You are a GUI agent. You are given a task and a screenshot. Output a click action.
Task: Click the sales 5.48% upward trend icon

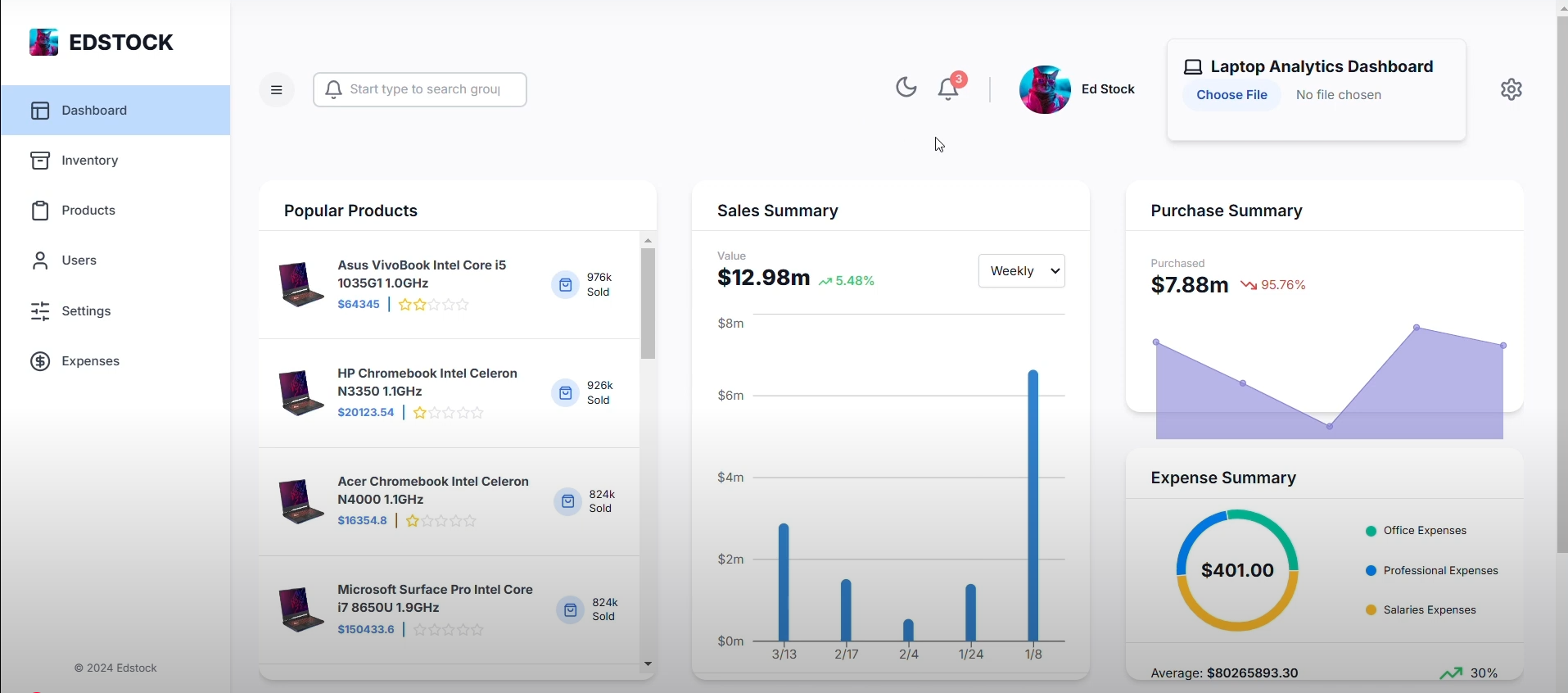(825, 282)
